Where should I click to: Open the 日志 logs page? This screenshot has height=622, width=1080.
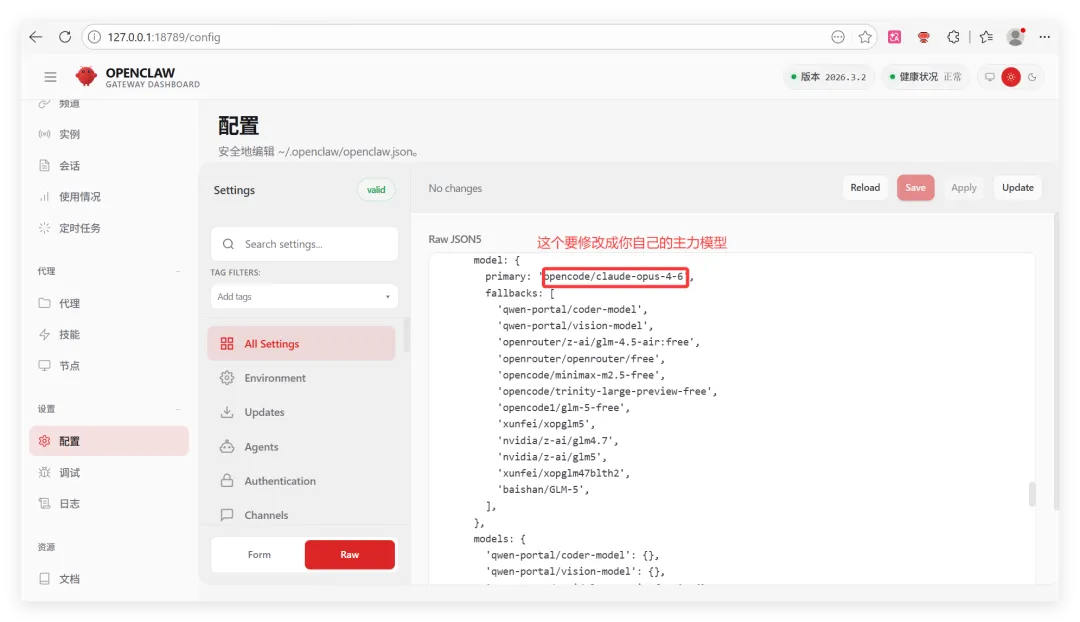109,504
